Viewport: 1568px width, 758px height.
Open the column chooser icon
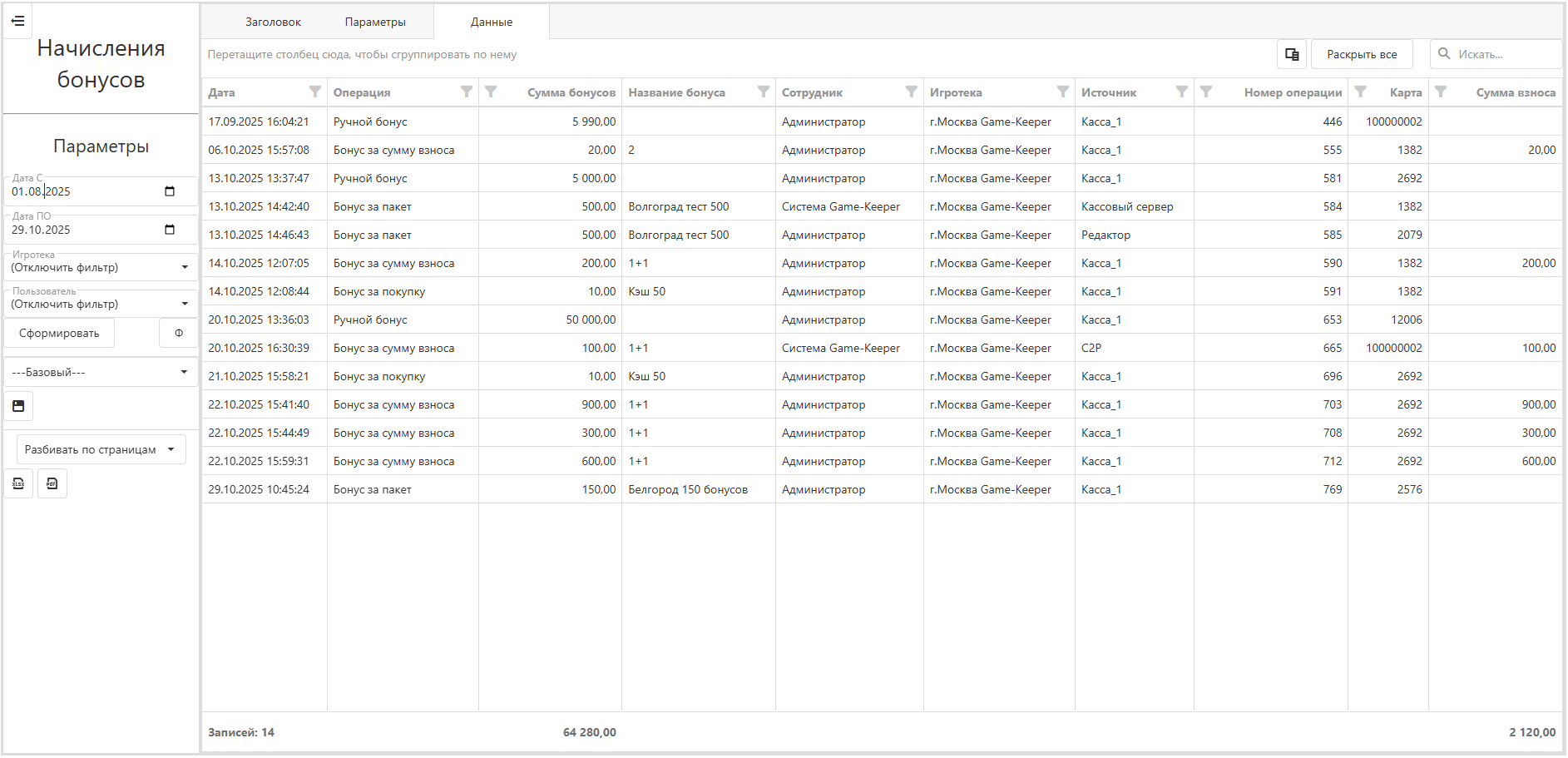click(1291, 54)
